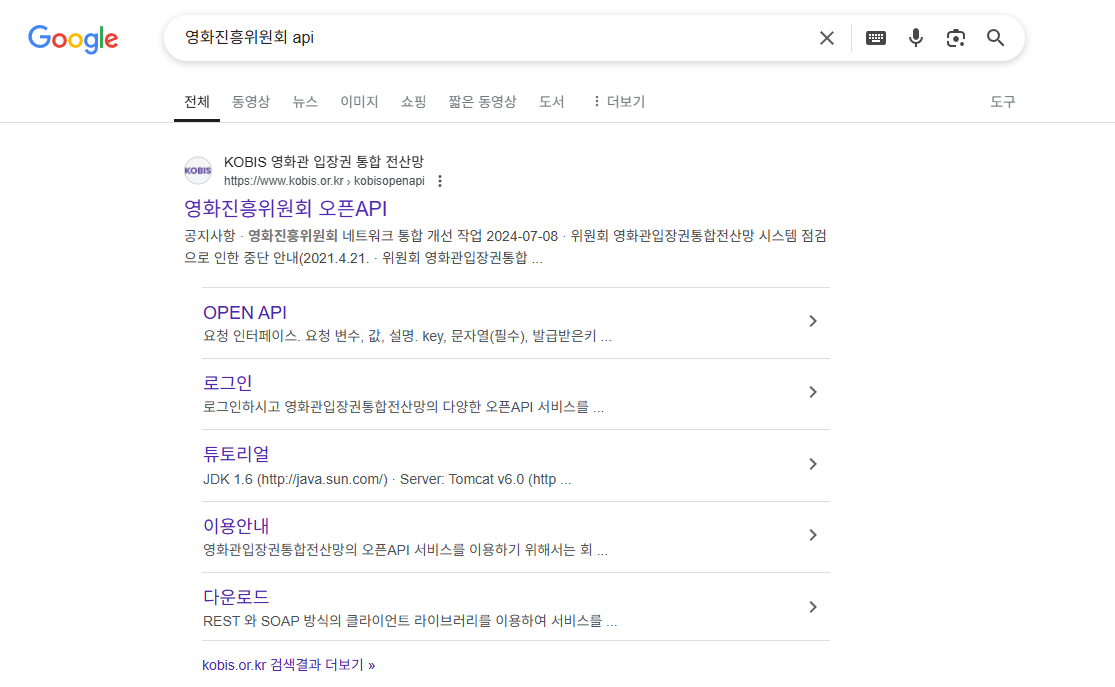
Task: Open the 튜토리얼 sitelink
Action: [x=236, y=454]
